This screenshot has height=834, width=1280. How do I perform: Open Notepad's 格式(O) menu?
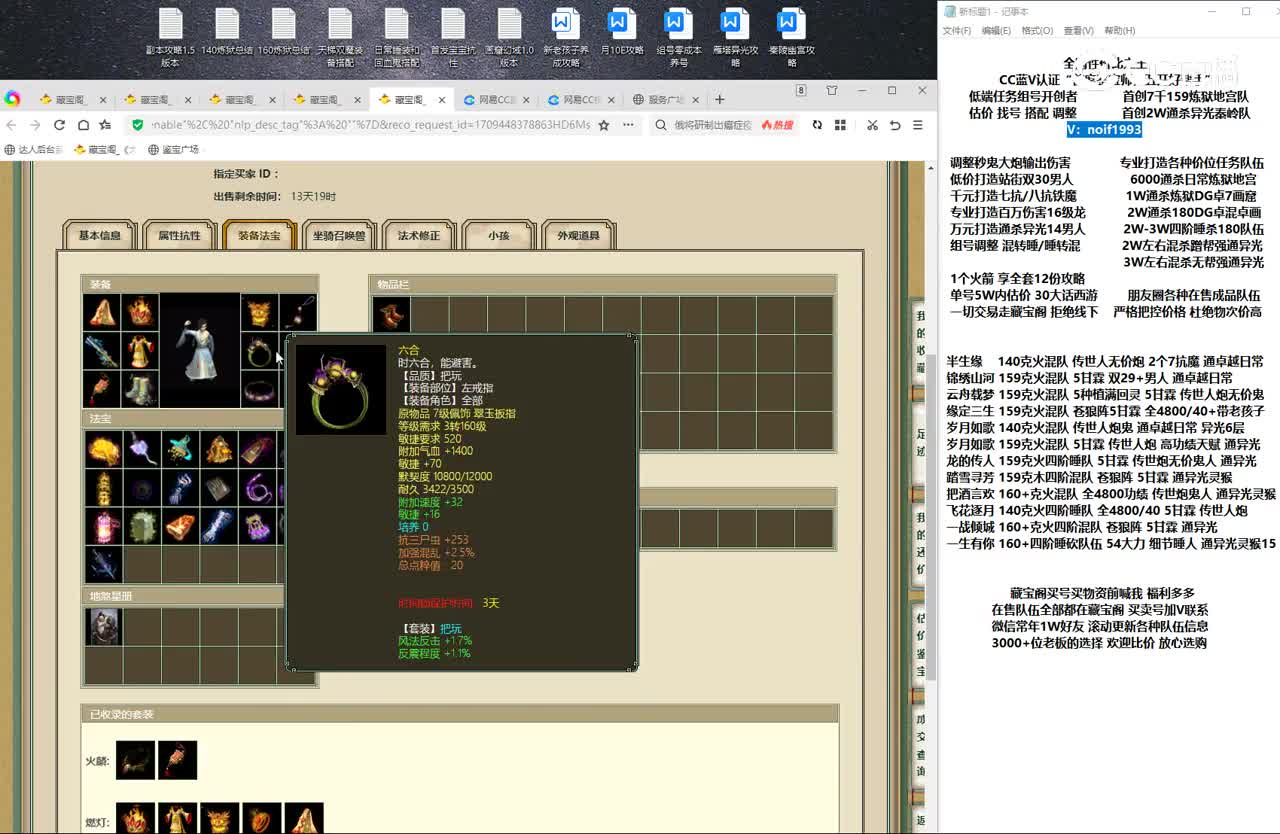[1037, 31]
